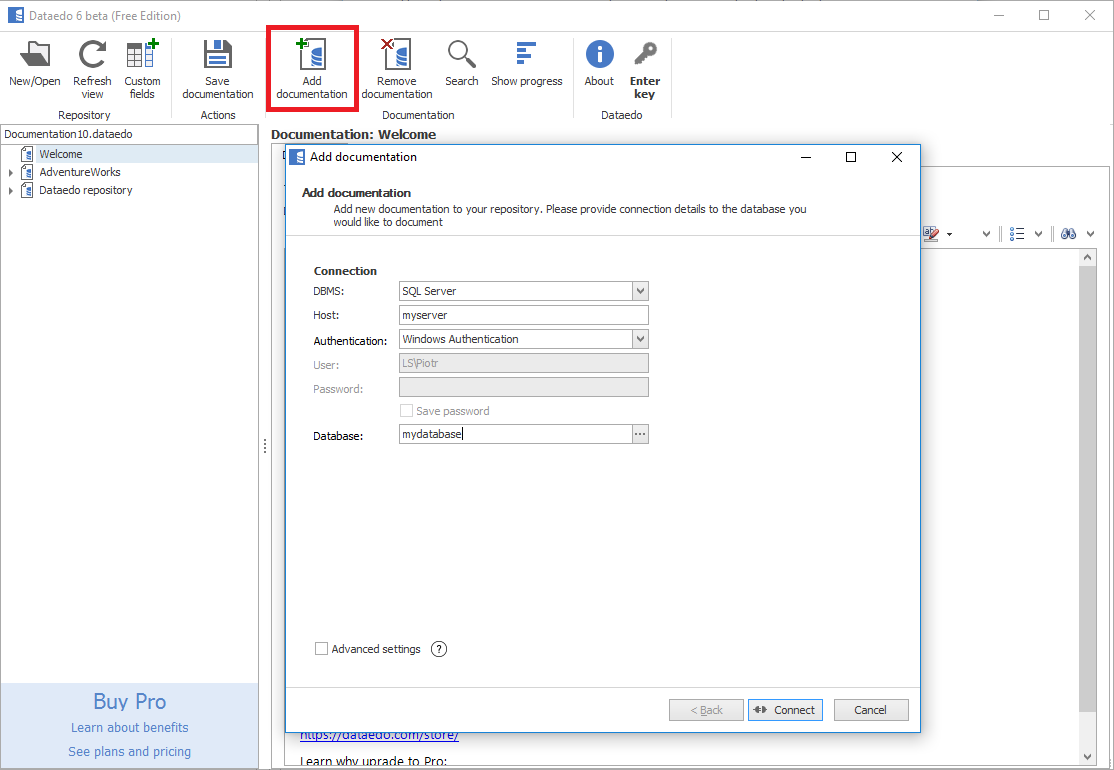Click the Cancel button in the dialog

click(x=870, y=710)
